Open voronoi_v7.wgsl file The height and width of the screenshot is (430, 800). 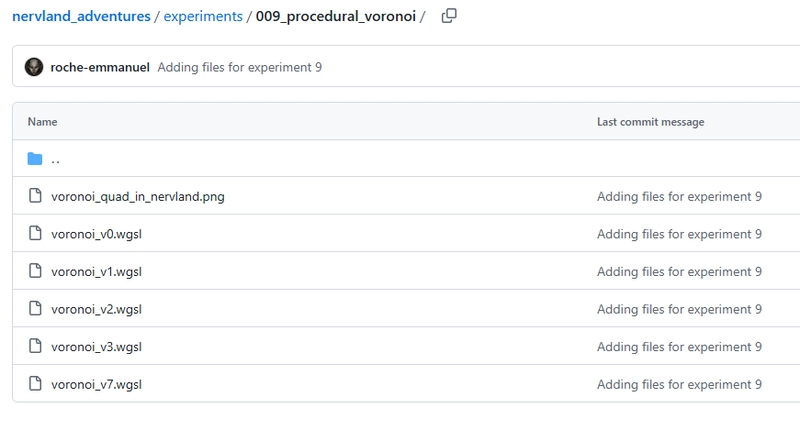pos(97,384)
